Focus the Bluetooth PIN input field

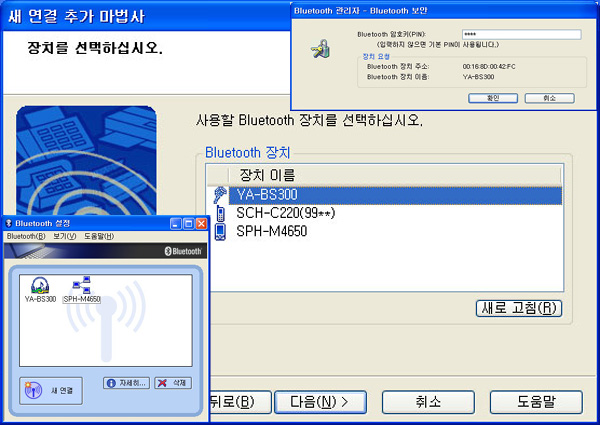522,34
